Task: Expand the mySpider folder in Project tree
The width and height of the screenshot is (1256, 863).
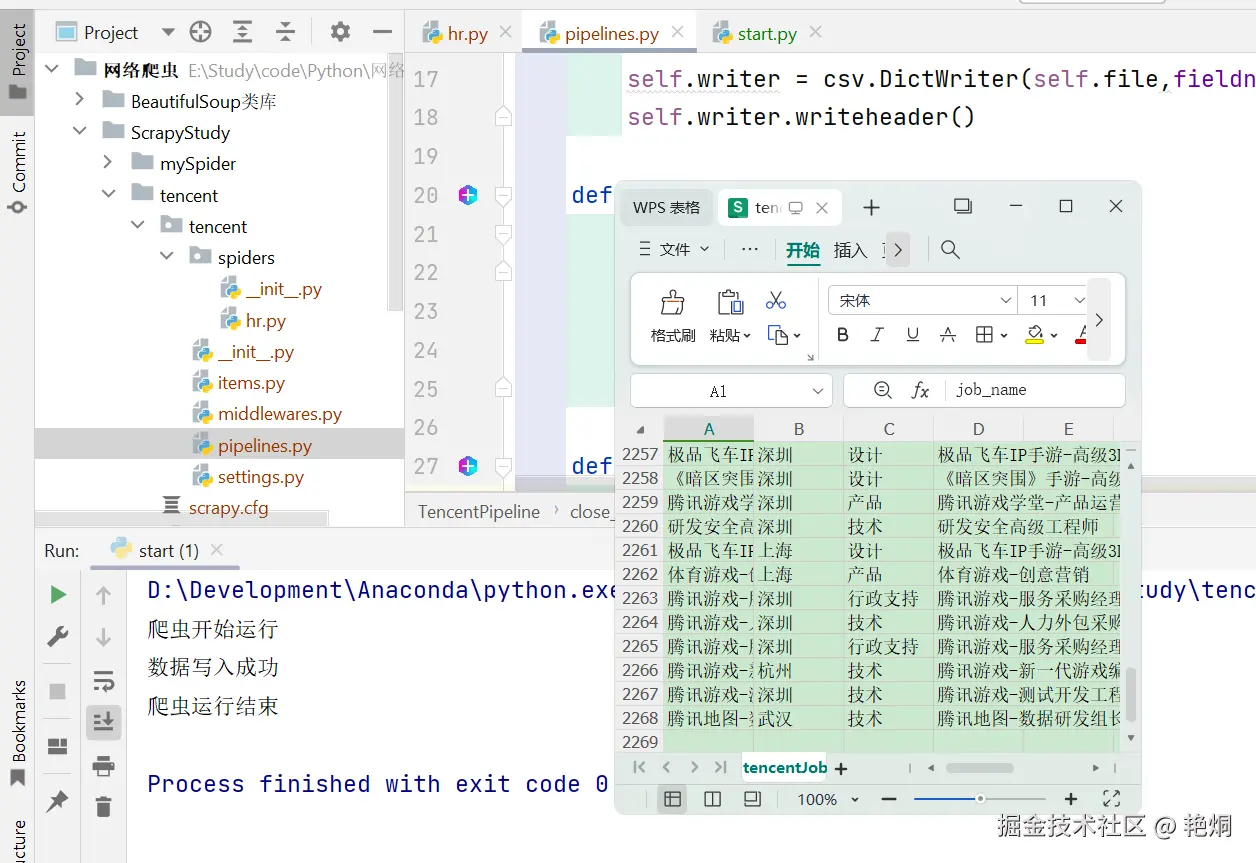Action: [x=109, y=163]
